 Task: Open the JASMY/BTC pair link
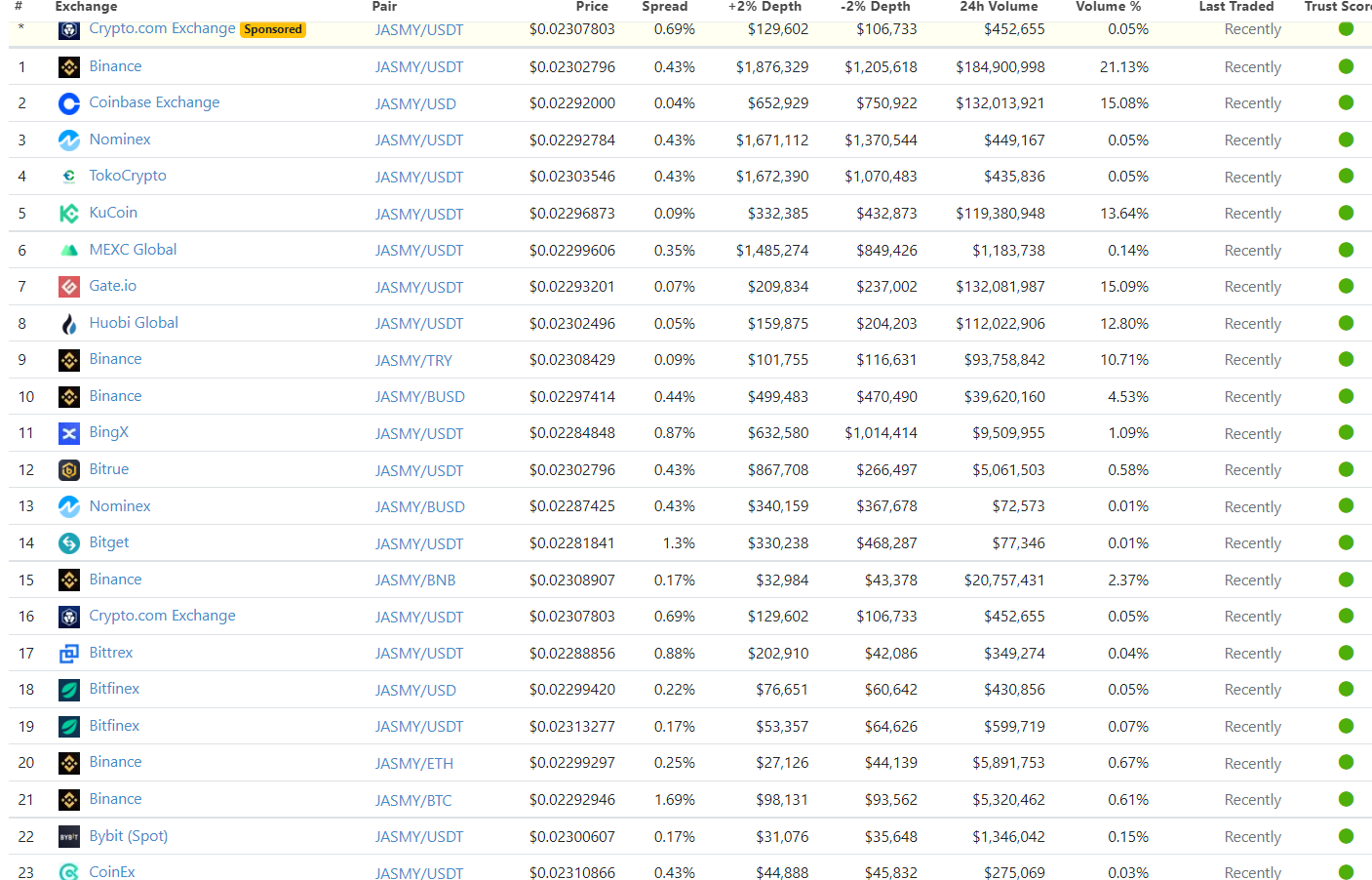pos(413,801)
